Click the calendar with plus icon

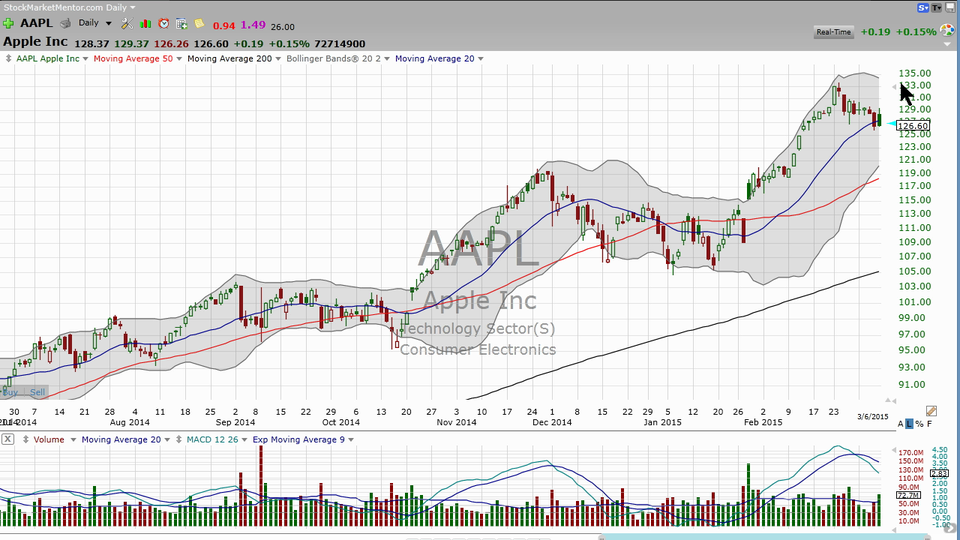(x=182, y=24)
